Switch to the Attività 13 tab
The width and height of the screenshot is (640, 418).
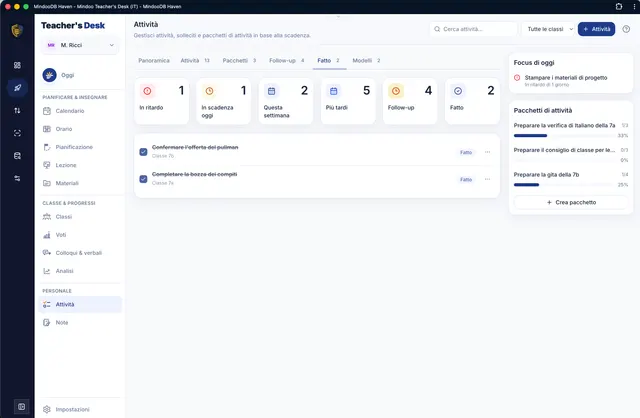pyautogui.click(x=195, y=60)
